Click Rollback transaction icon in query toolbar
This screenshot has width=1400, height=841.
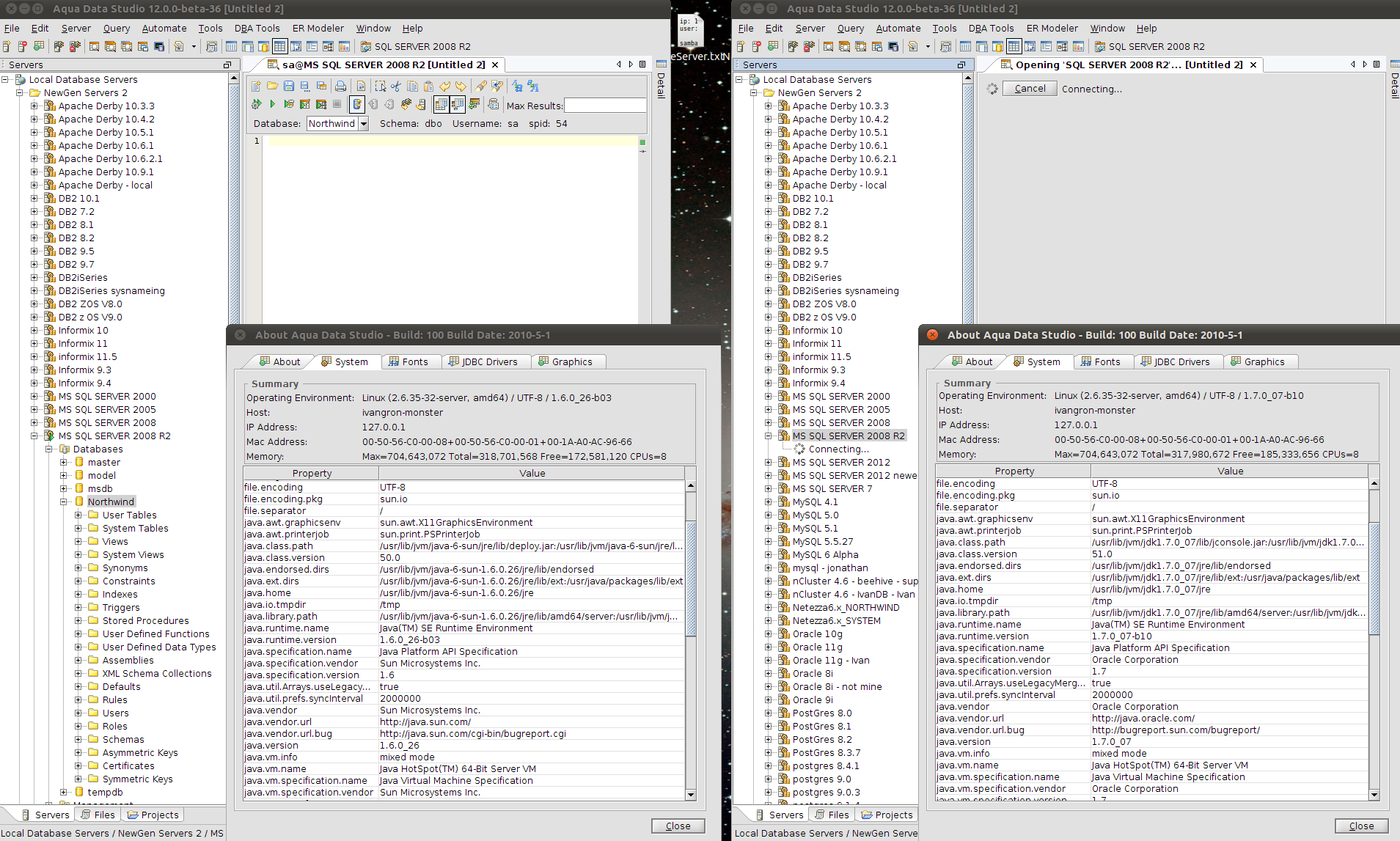click(389, 105)
